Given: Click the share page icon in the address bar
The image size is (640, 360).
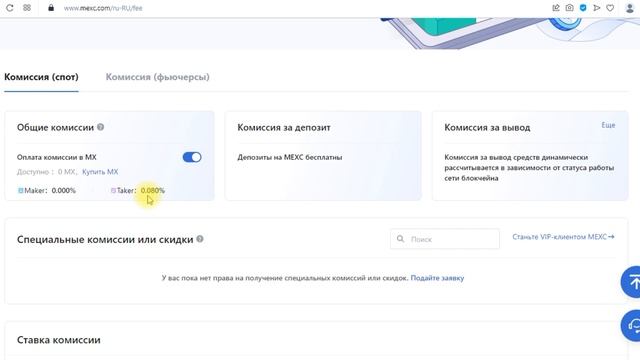Looking at the screenshot, I should pyautogui.click(x=556, y=8).
